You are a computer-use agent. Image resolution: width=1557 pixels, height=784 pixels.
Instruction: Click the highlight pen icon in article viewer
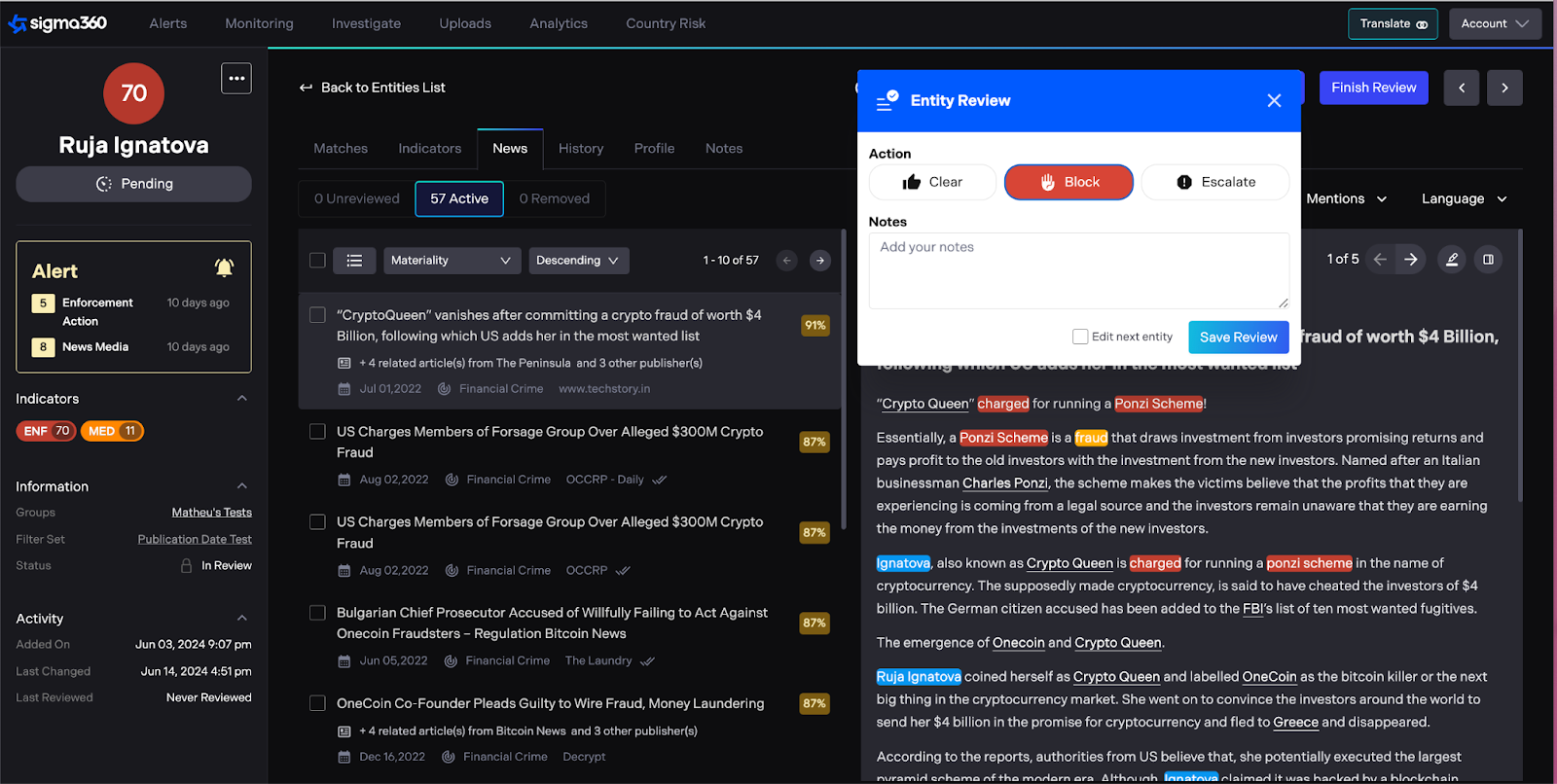point(1452,260)
